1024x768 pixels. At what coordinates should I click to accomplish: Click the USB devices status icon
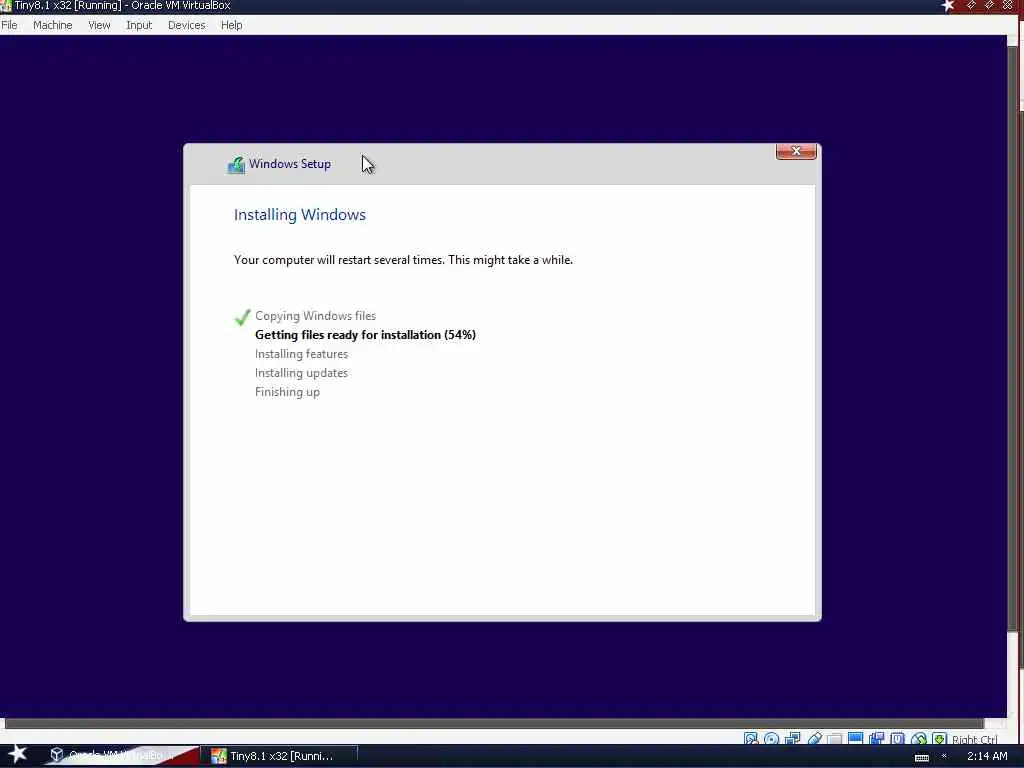(814, 739)
